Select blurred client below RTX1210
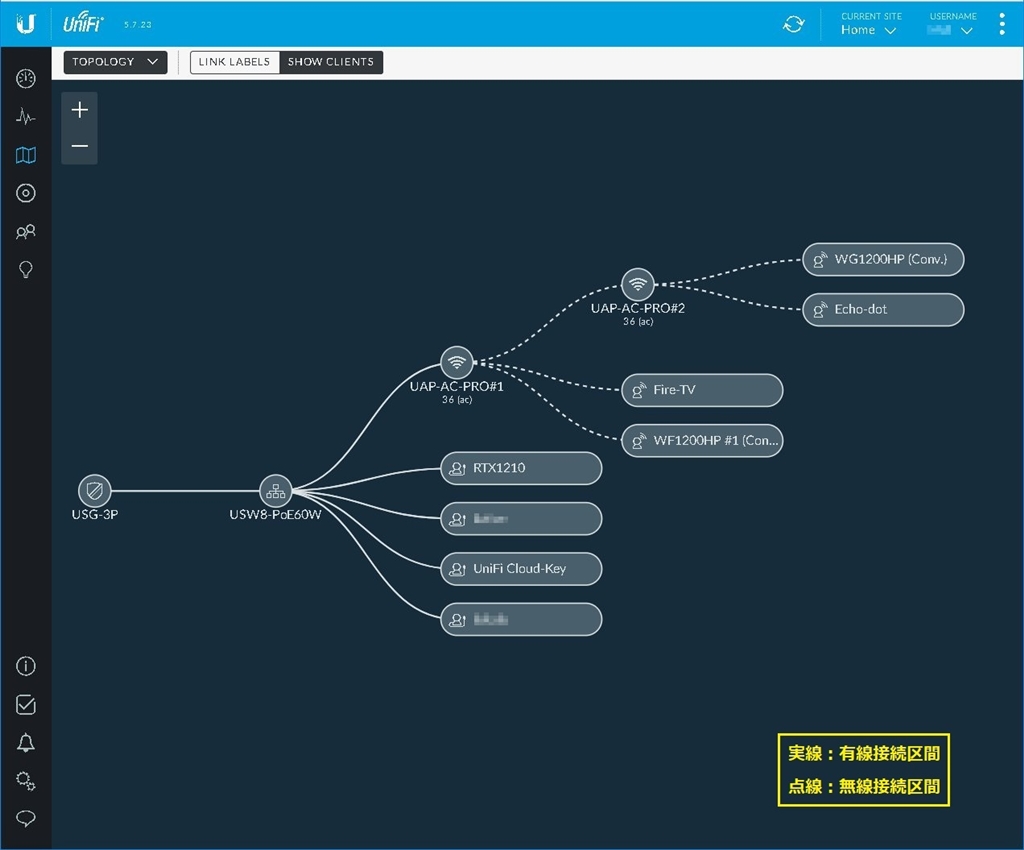The image size is (1024, 850). coord(521,519)
